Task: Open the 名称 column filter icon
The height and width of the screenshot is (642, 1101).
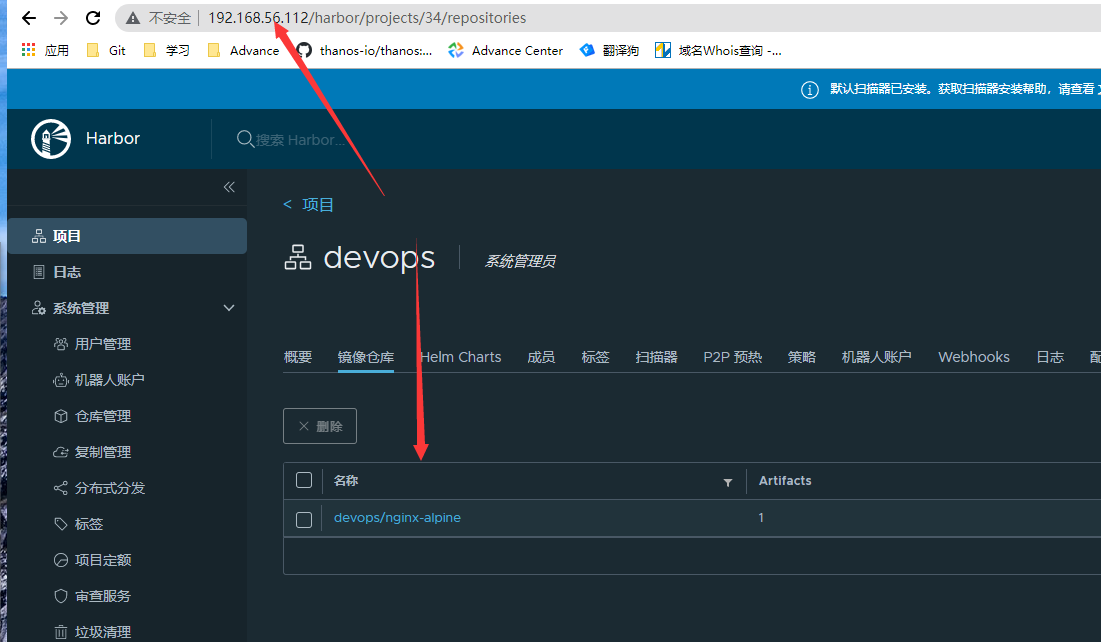Action: [728, 483]
